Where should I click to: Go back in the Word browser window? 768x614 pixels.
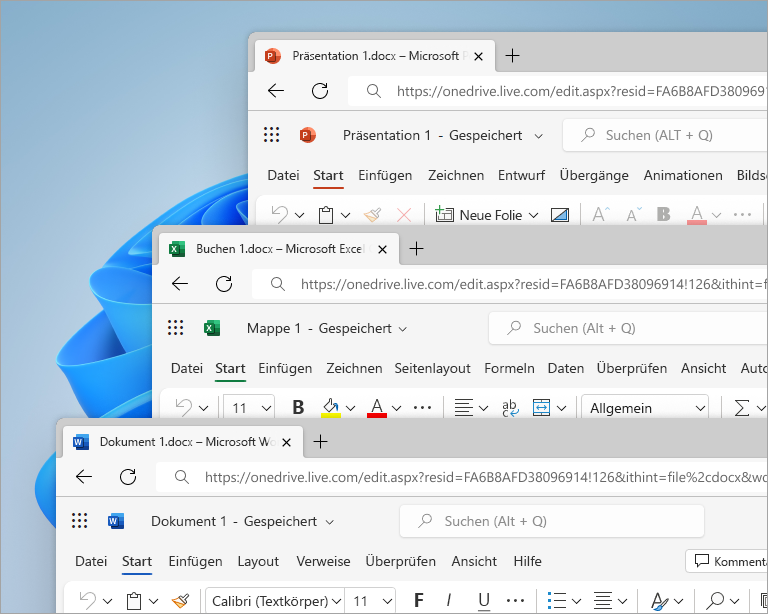(84, 476)
